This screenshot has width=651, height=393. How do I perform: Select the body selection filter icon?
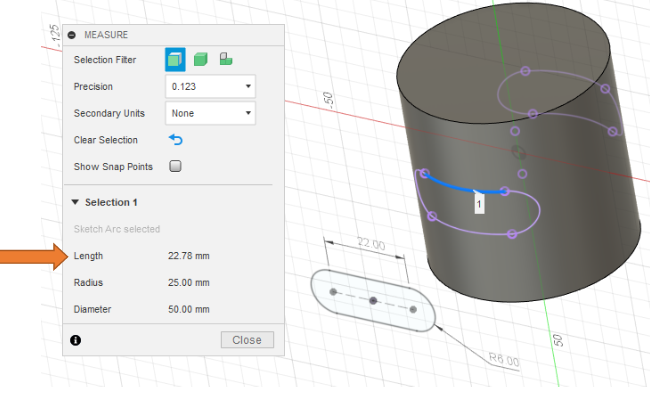(201, 59)
